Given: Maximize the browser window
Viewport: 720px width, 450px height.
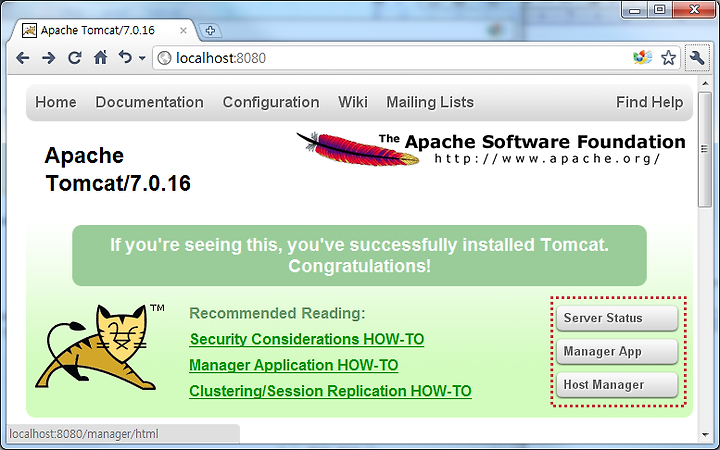Looking at the screenshot, I should pyautogui.click(x=659, y=10).
